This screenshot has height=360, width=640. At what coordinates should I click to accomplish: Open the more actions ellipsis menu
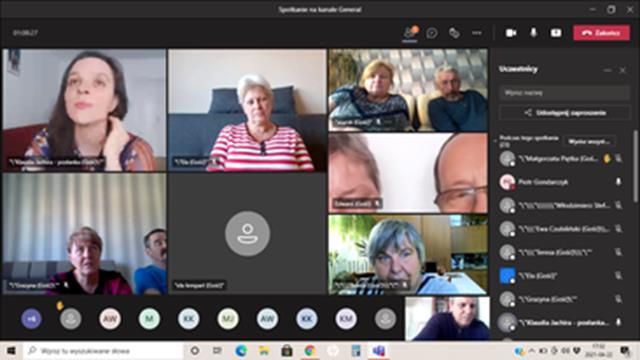(x=477, y=33)
